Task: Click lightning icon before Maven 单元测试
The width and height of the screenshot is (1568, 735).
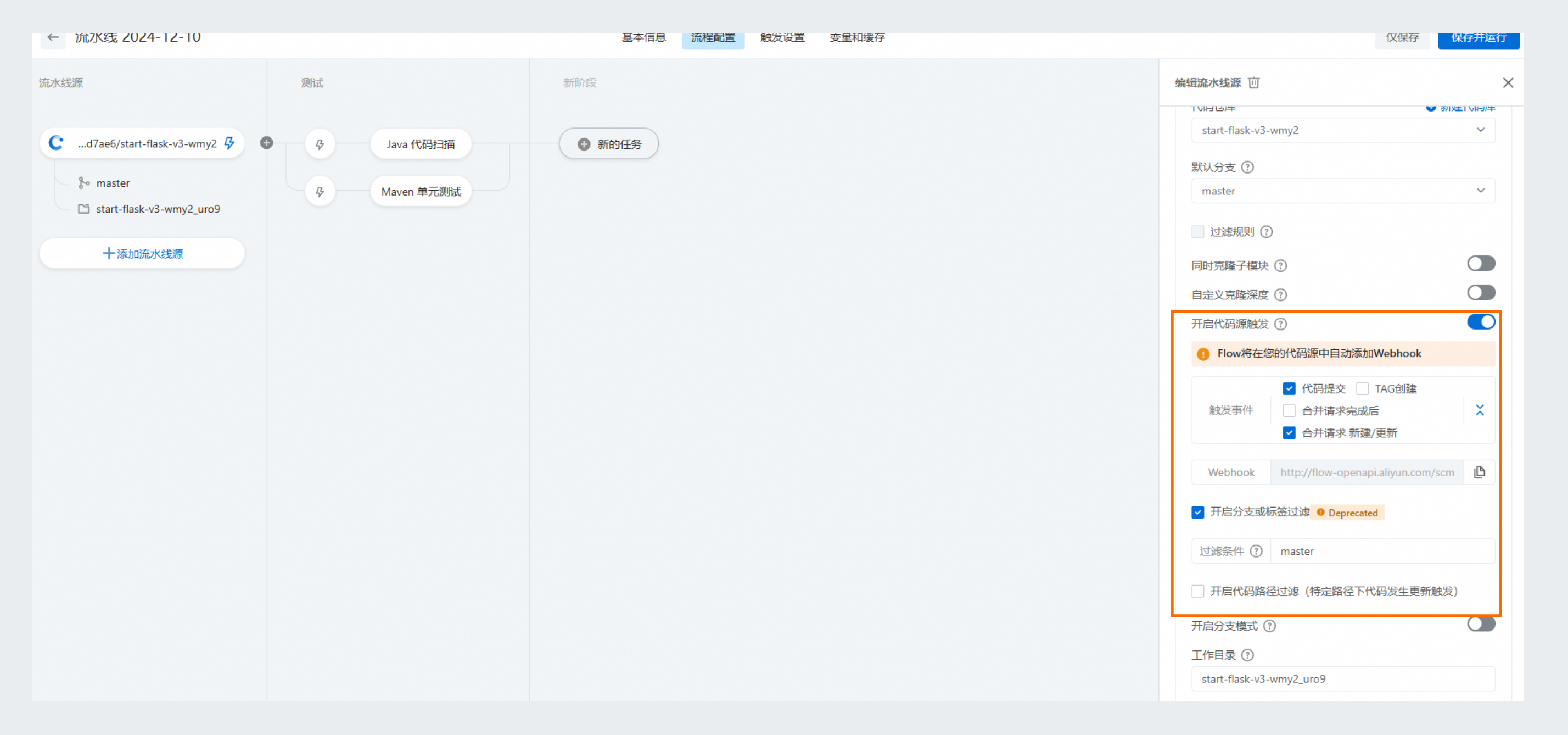Action: (x=320, y=192)
